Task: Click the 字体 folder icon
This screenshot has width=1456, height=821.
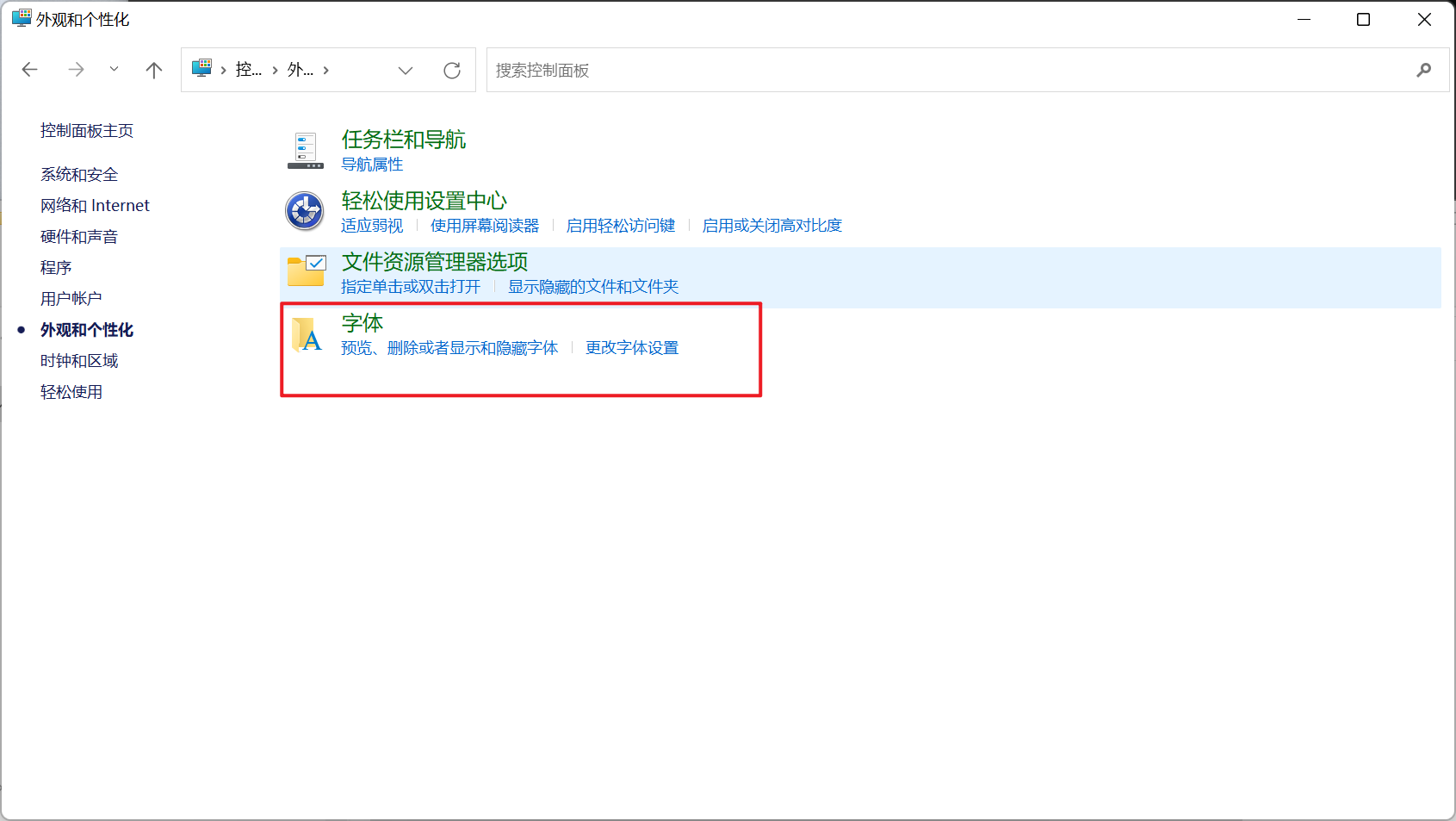Action: click(307, 334)
